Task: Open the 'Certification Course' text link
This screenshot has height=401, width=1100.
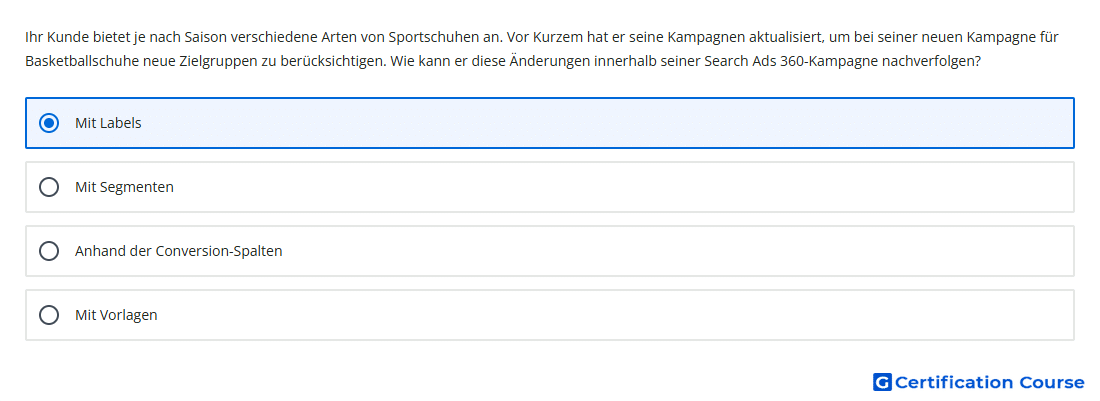Action: click(989, 382)
